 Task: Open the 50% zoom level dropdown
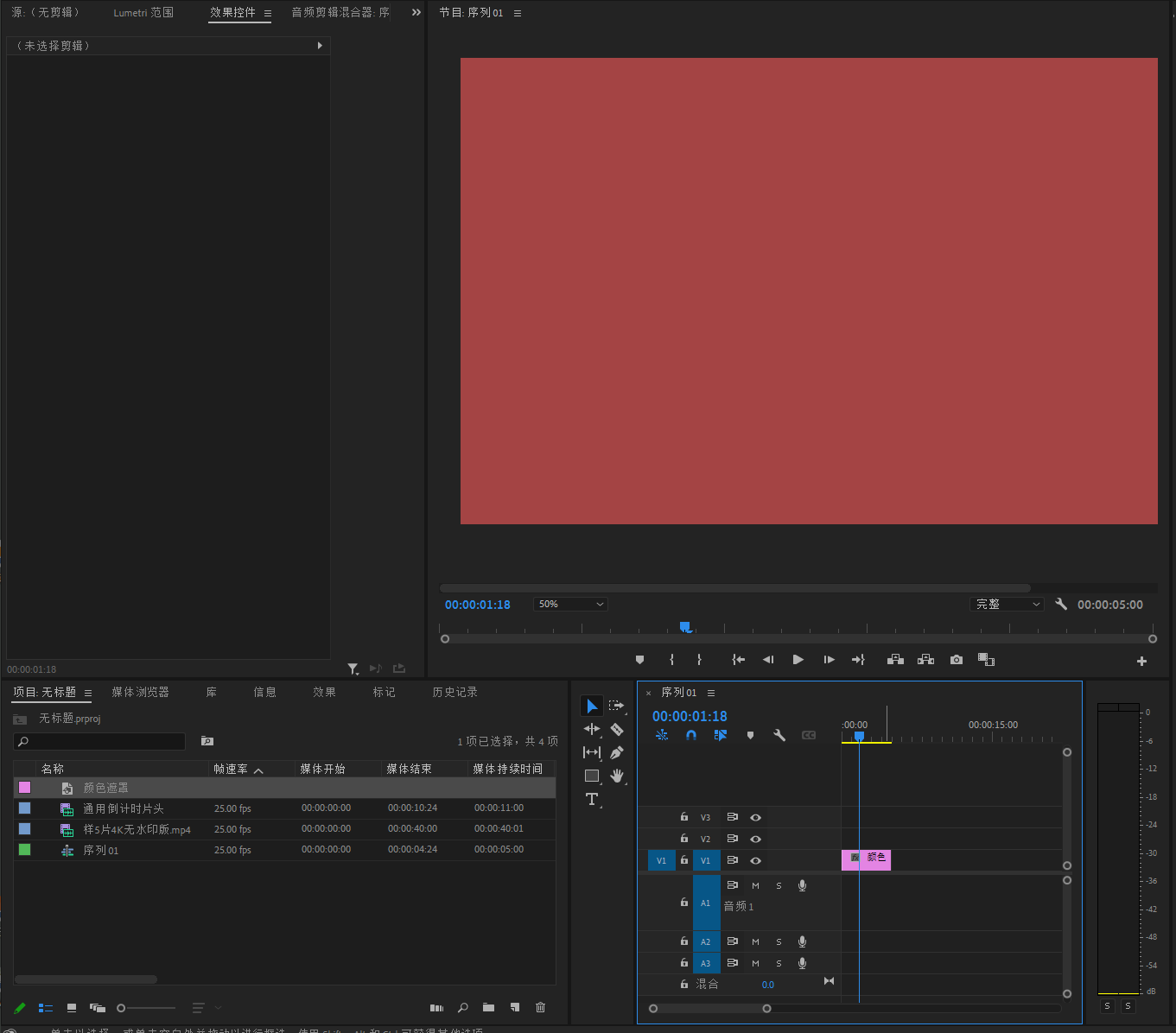pyautogui.click(x=571, y=605)
